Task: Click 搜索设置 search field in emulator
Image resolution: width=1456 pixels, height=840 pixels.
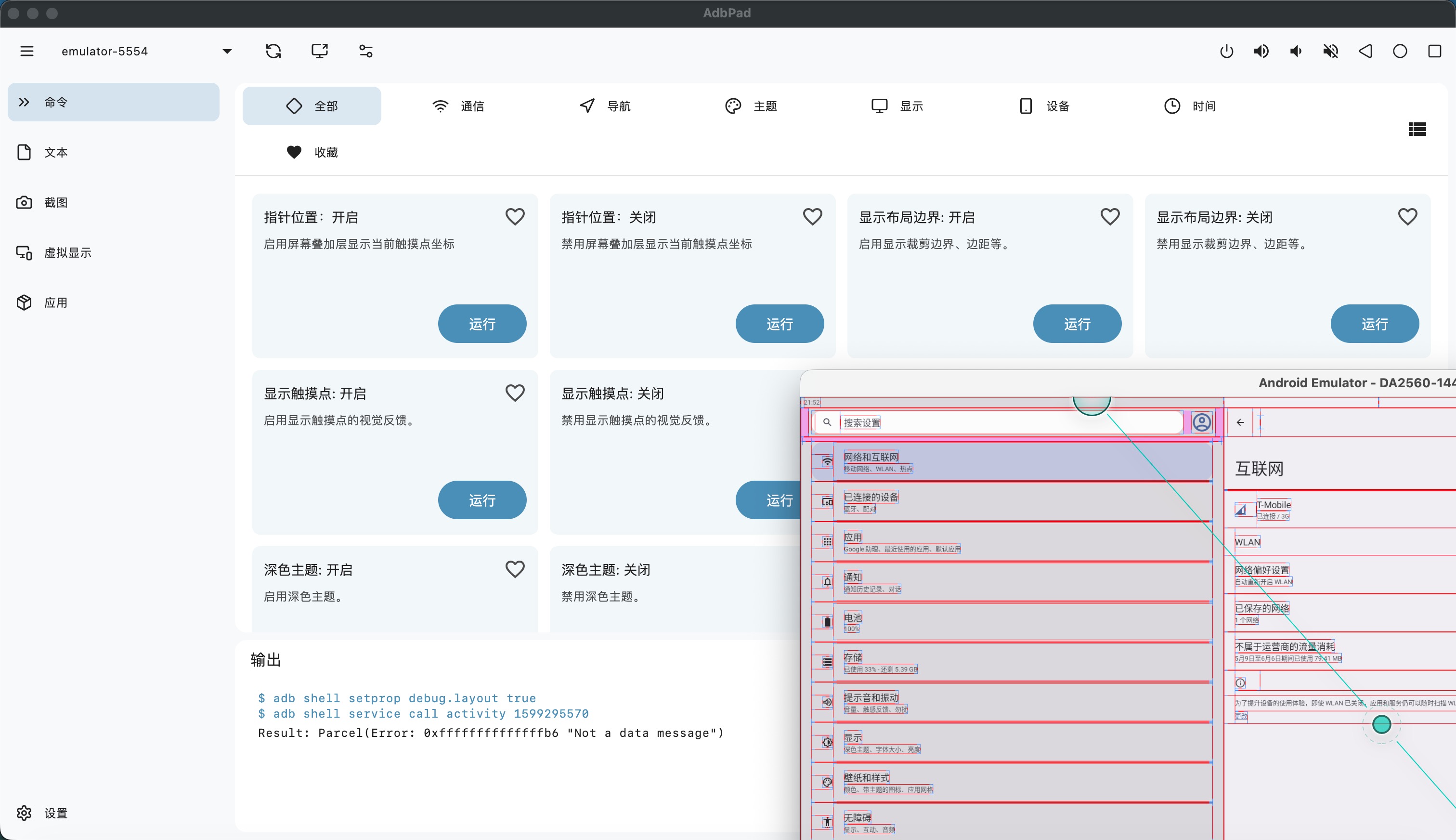Action: point(997,422)
